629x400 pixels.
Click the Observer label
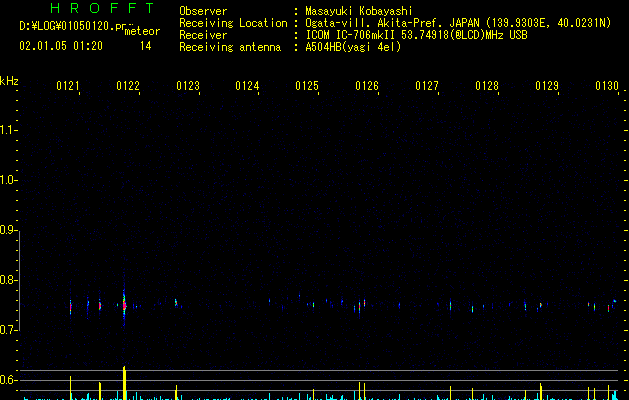point(203,11)
